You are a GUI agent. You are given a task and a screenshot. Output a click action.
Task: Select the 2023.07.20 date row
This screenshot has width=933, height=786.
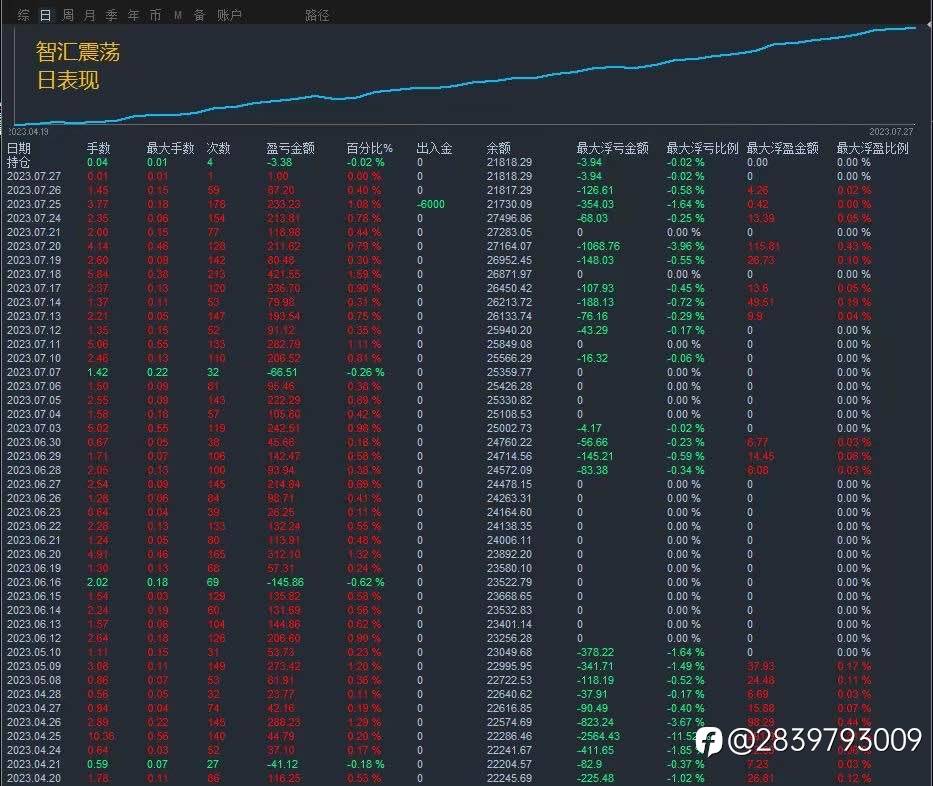34,246
